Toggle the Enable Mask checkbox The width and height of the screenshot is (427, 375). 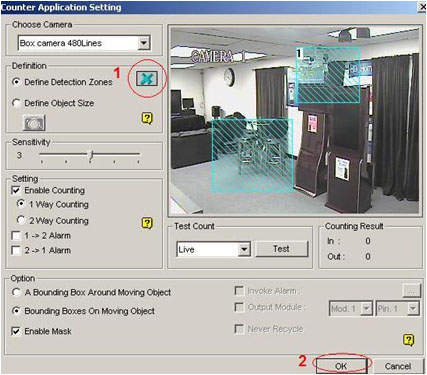pos(16,331)
